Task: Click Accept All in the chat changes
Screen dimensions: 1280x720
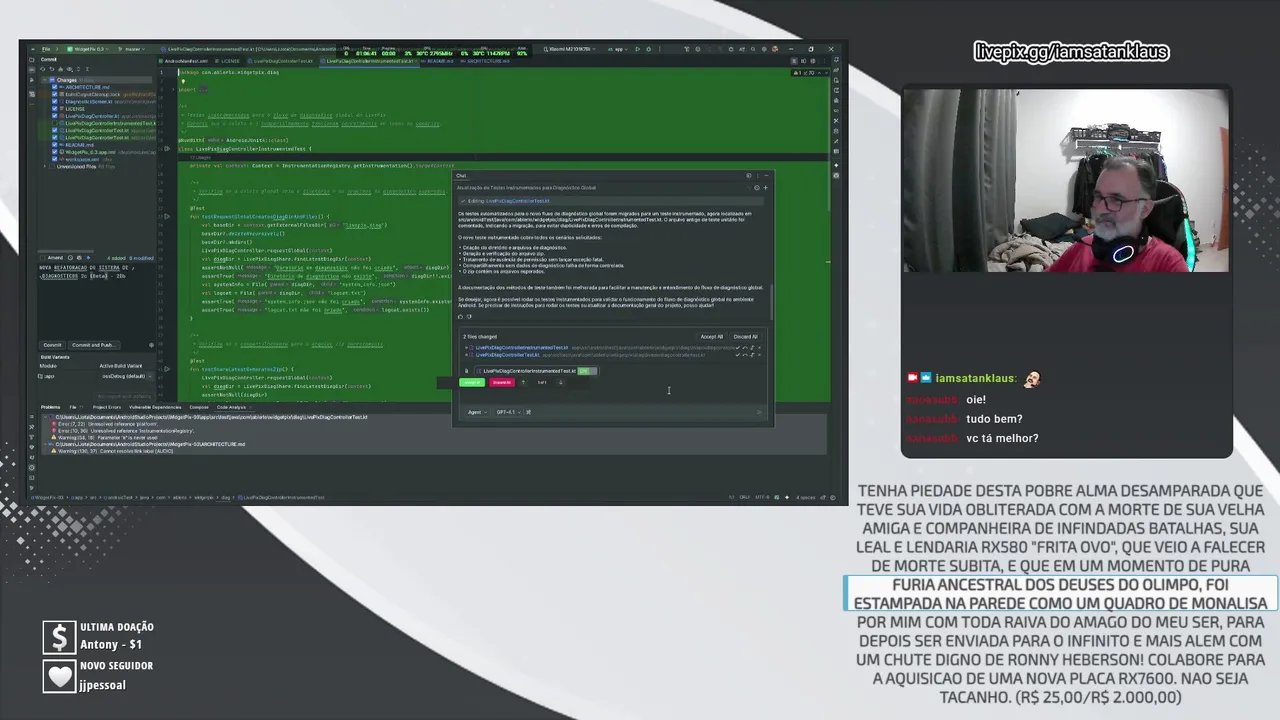Action: pos(711,337)
